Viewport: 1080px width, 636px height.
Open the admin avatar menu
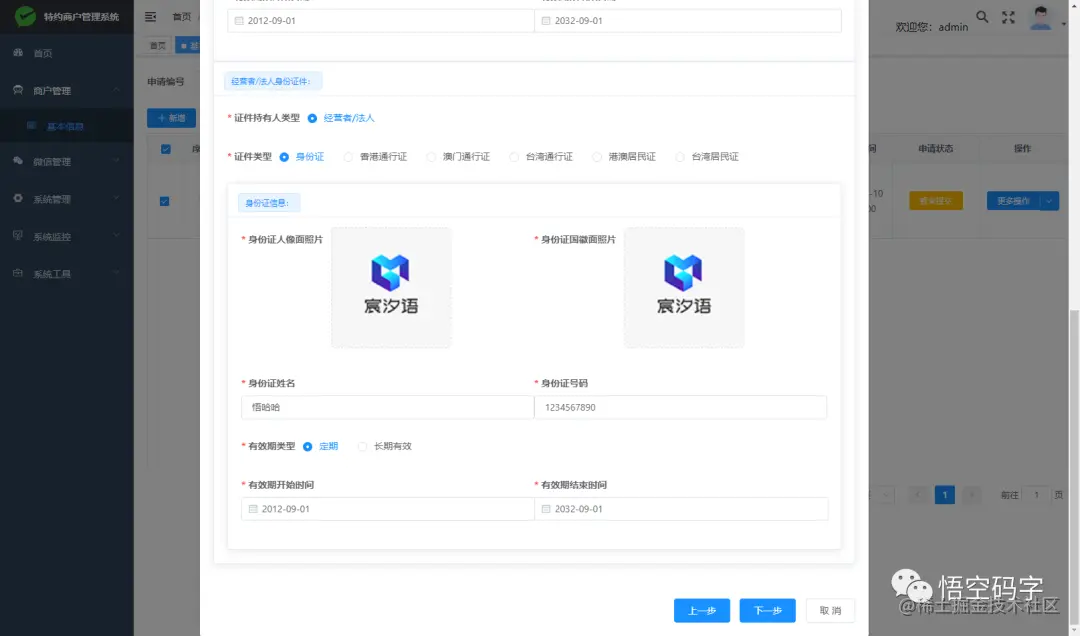pos(1041,17)
